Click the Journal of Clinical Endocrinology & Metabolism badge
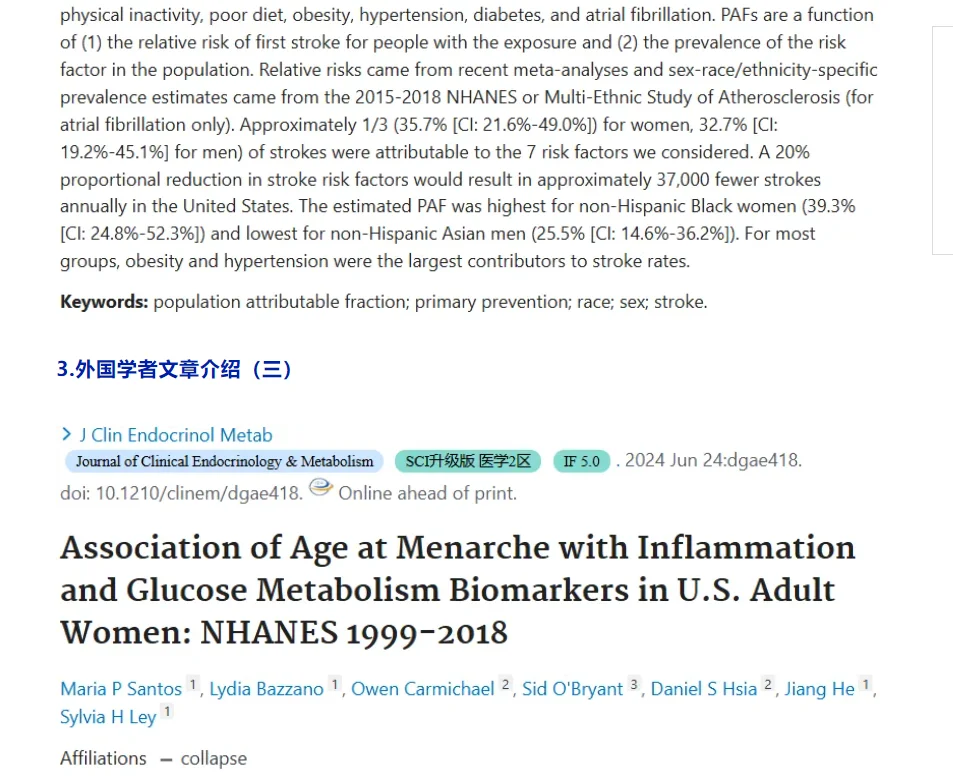 224,461
